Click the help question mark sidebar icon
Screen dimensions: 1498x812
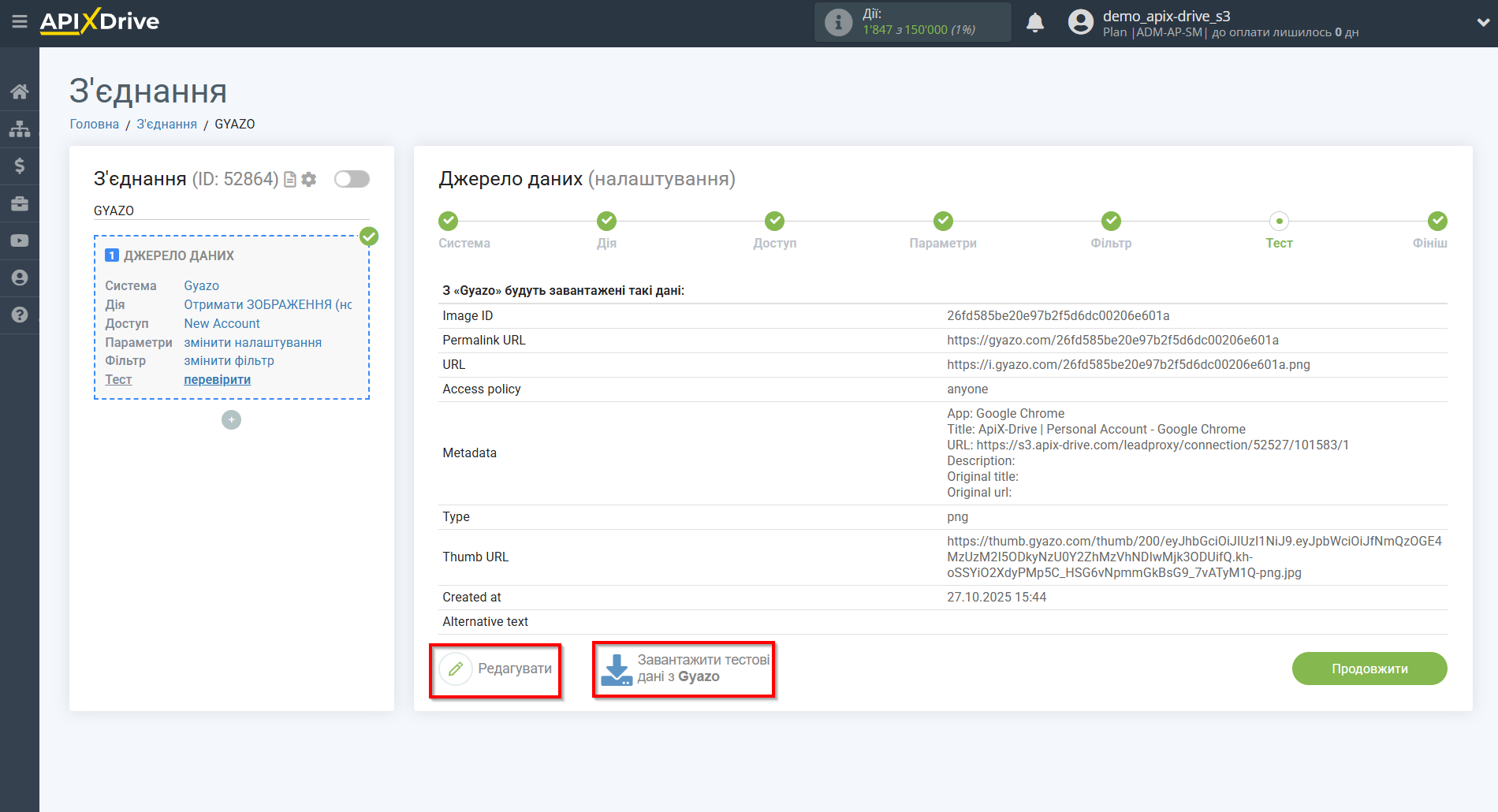click(x=20, y=315)
